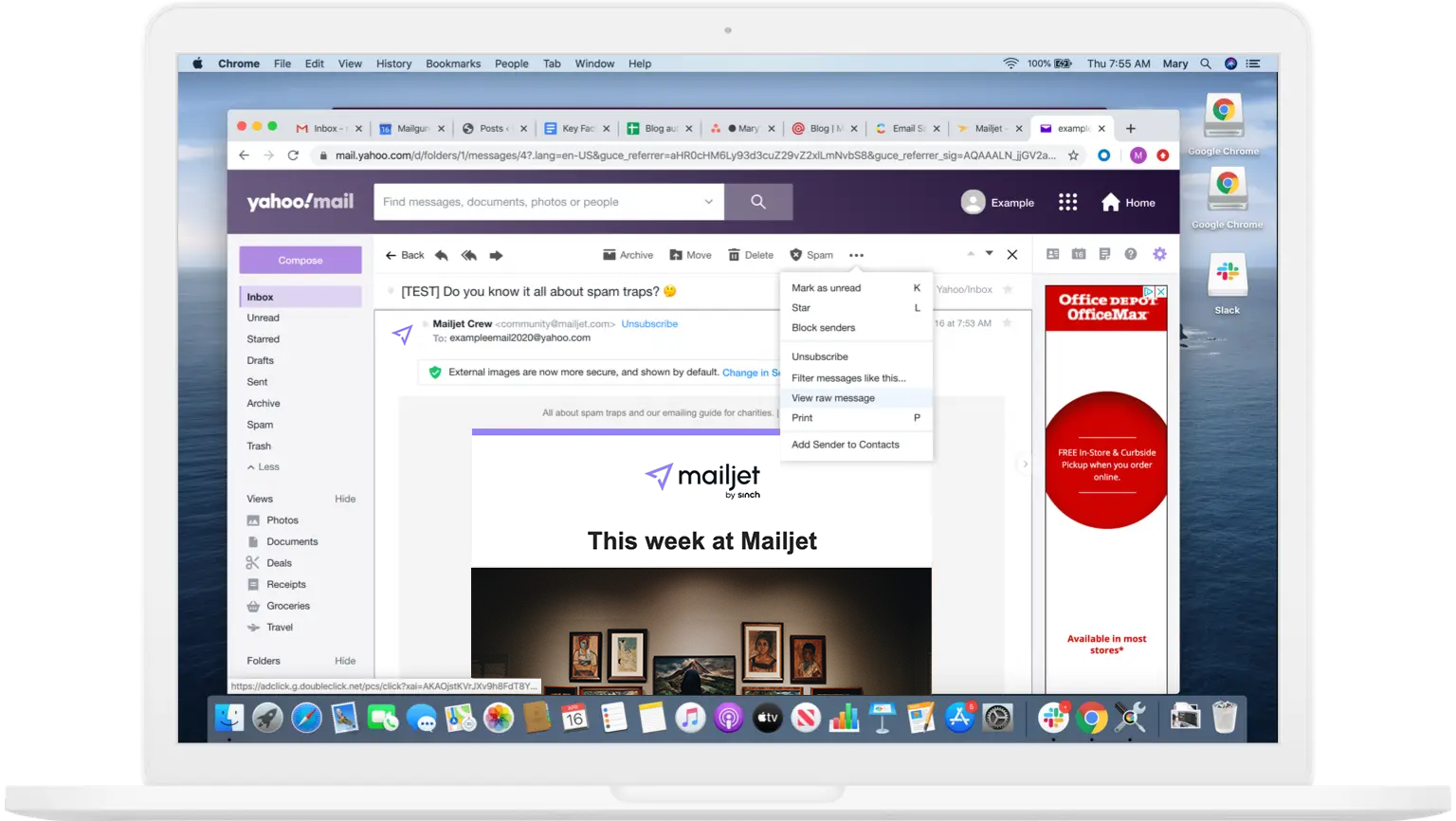Screen dimensions: 1456x821
Task: Select Star in the more menu
Action: click(x=856, y=308)
